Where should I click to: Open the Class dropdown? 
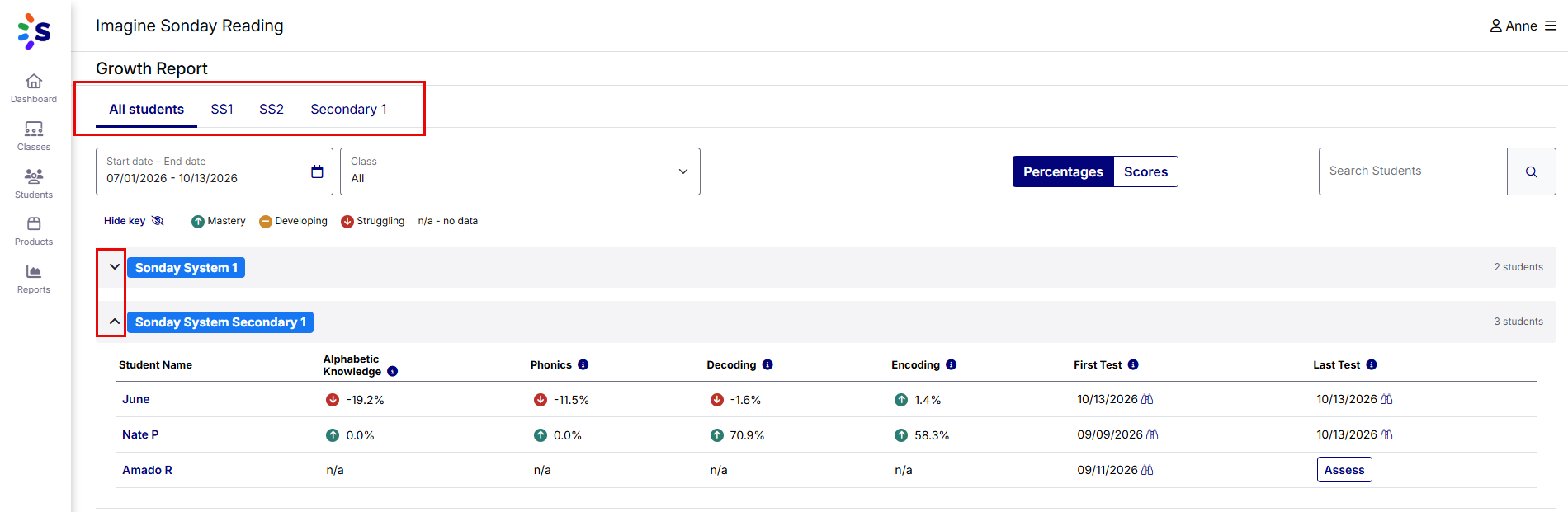pos(520,171)
